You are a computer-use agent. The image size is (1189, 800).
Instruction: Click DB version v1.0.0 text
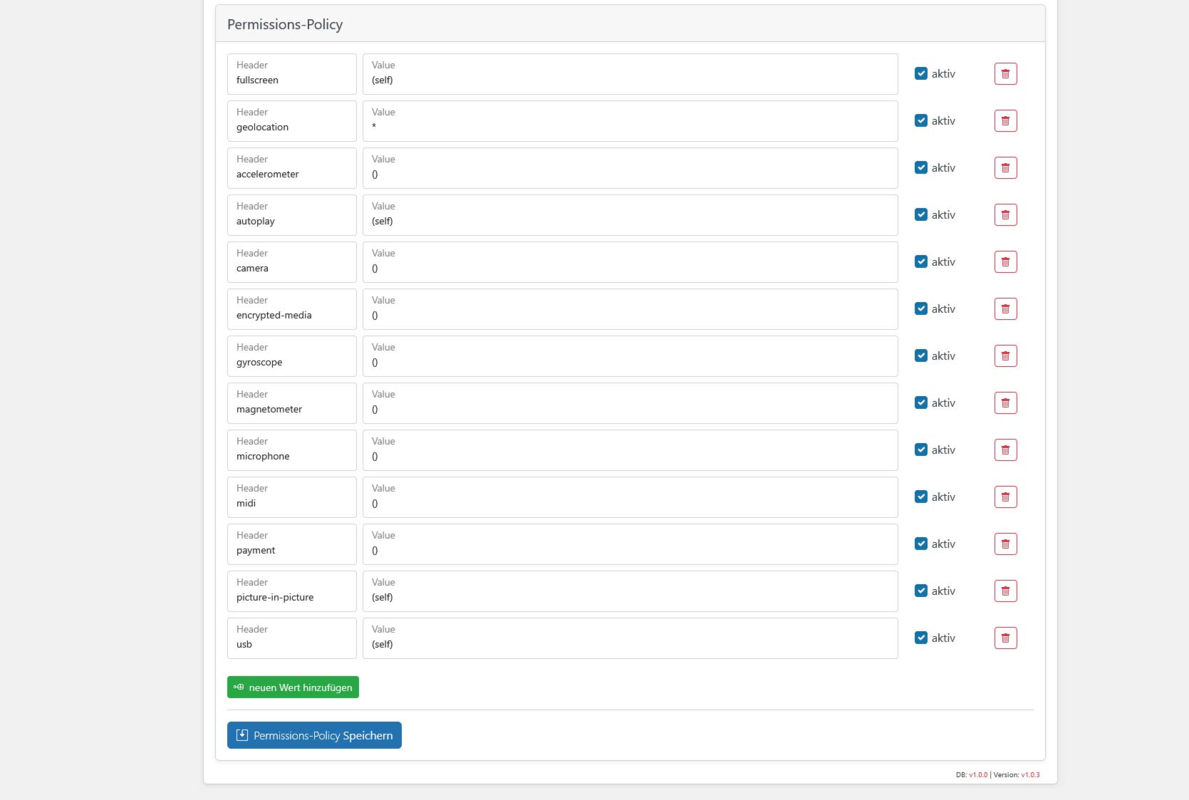(978, 775)
